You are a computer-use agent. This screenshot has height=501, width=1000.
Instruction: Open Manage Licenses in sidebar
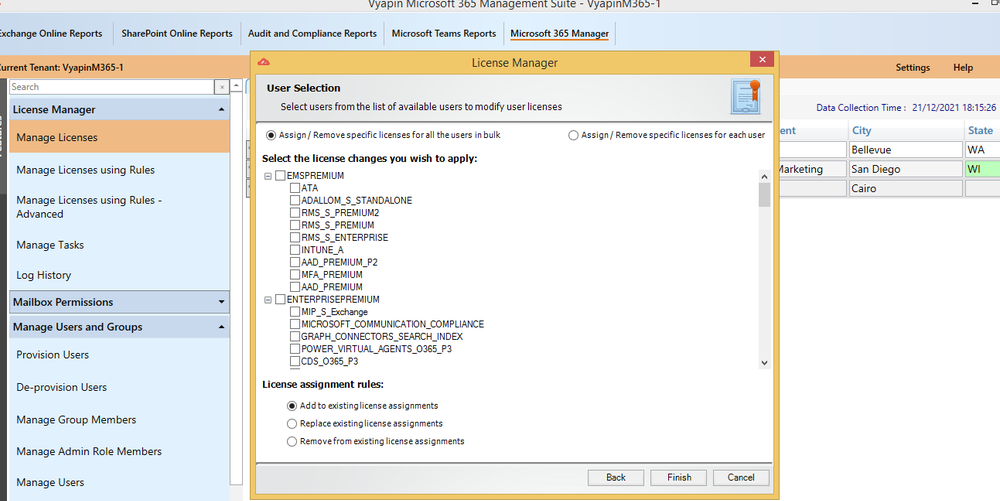[119, 138]
